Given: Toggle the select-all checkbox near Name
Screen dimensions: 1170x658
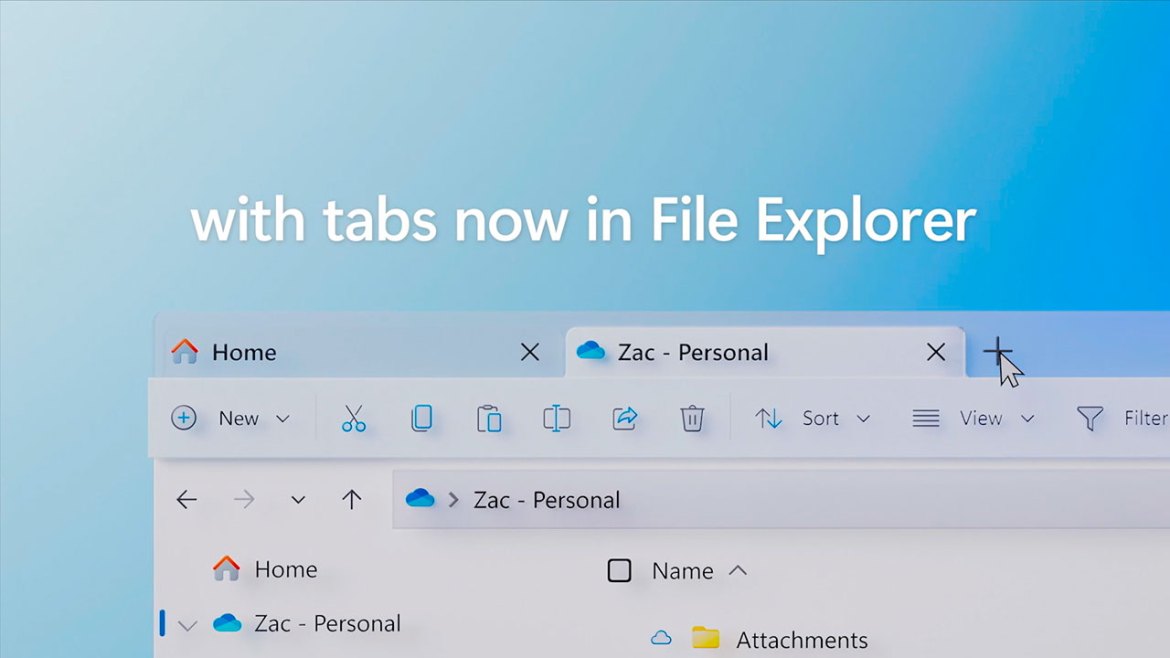Looking at the screenshot, I should tap(619, 571).
